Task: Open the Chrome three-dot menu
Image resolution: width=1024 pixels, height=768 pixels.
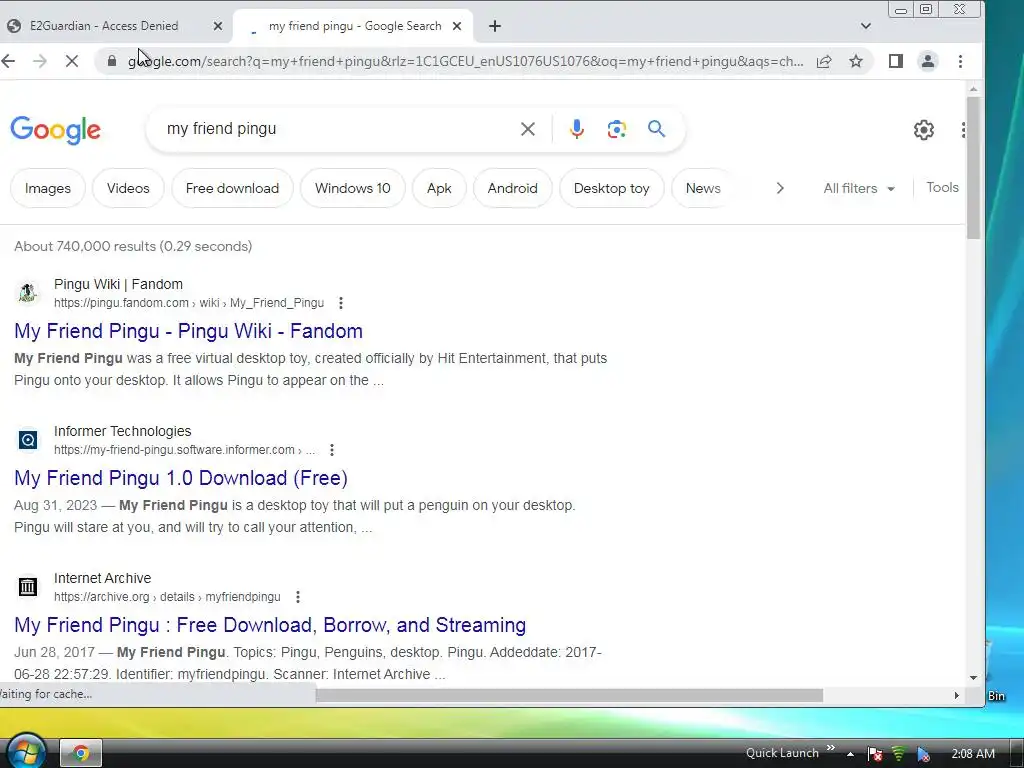Action: 960,61
